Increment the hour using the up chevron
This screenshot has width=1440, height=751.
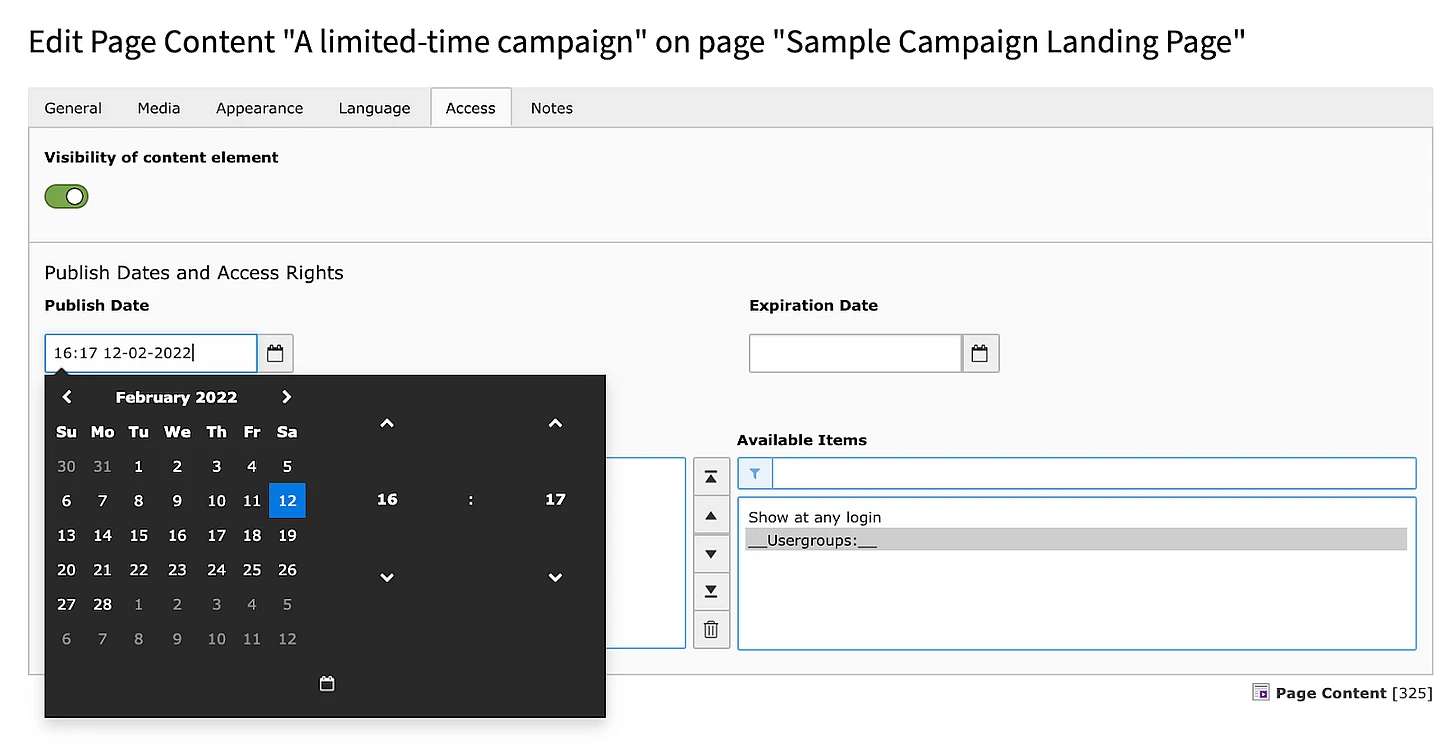(x=387, y=423)
